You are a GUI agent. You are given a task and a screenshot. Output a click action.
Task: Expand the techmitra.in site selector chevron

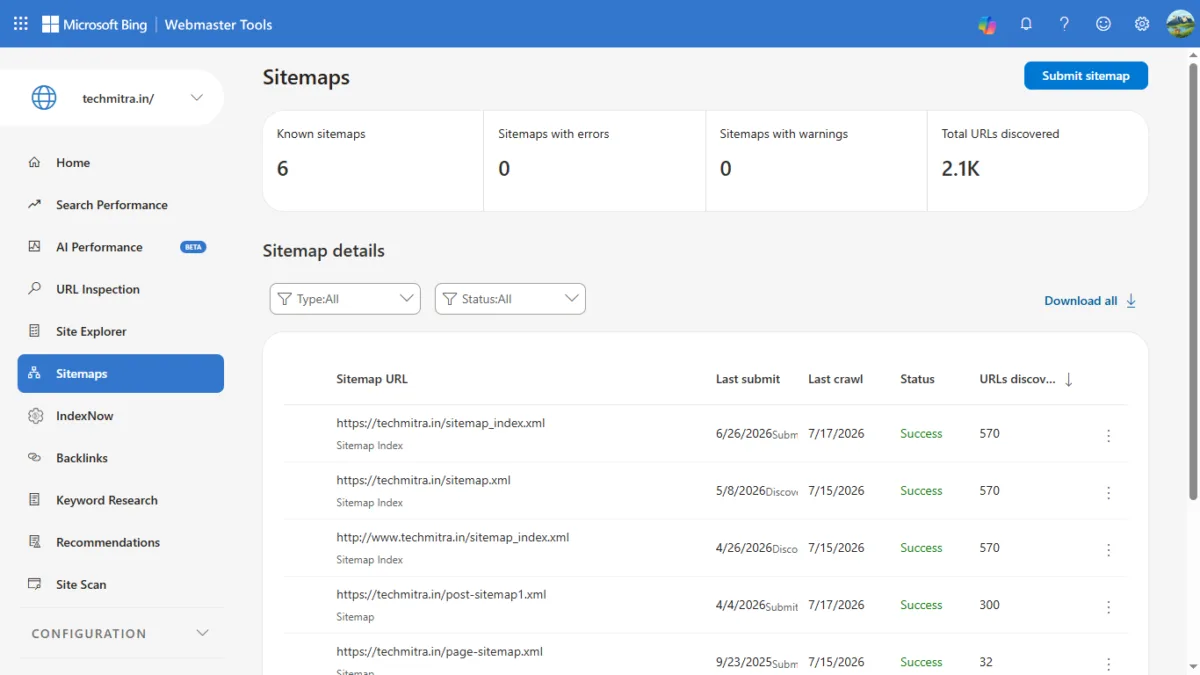[x=197, y=98]
